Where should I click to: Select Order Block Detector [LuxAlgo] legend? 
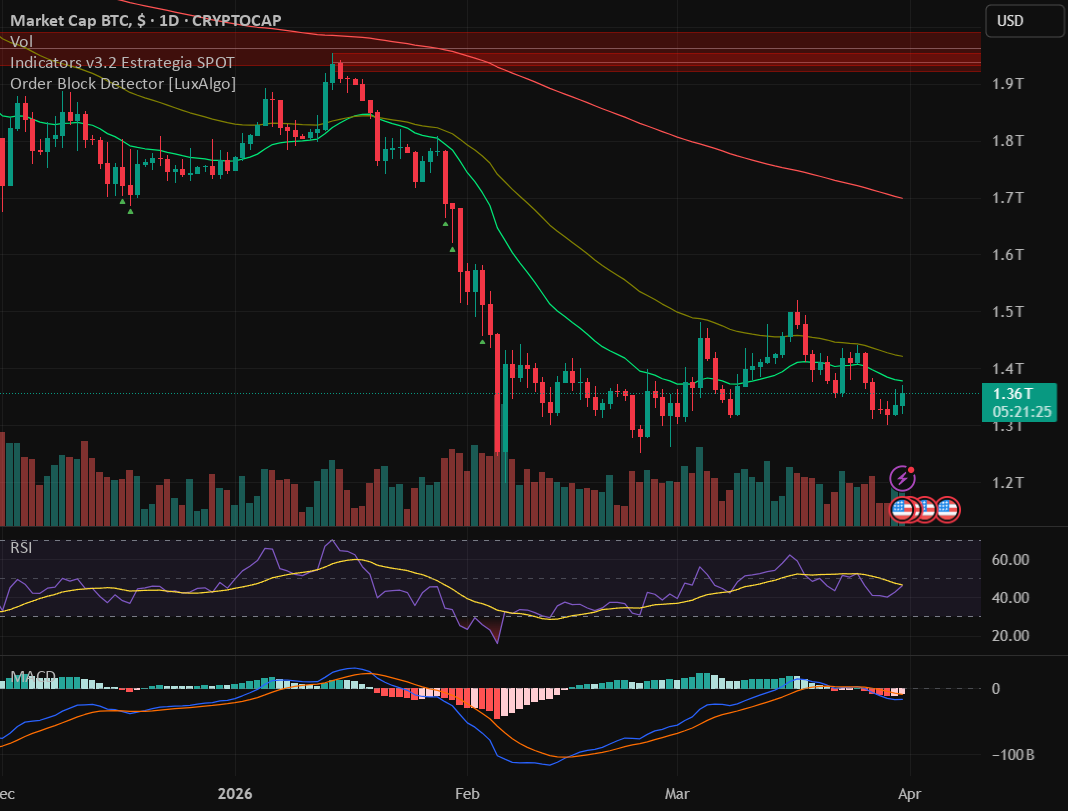point(123,84)
